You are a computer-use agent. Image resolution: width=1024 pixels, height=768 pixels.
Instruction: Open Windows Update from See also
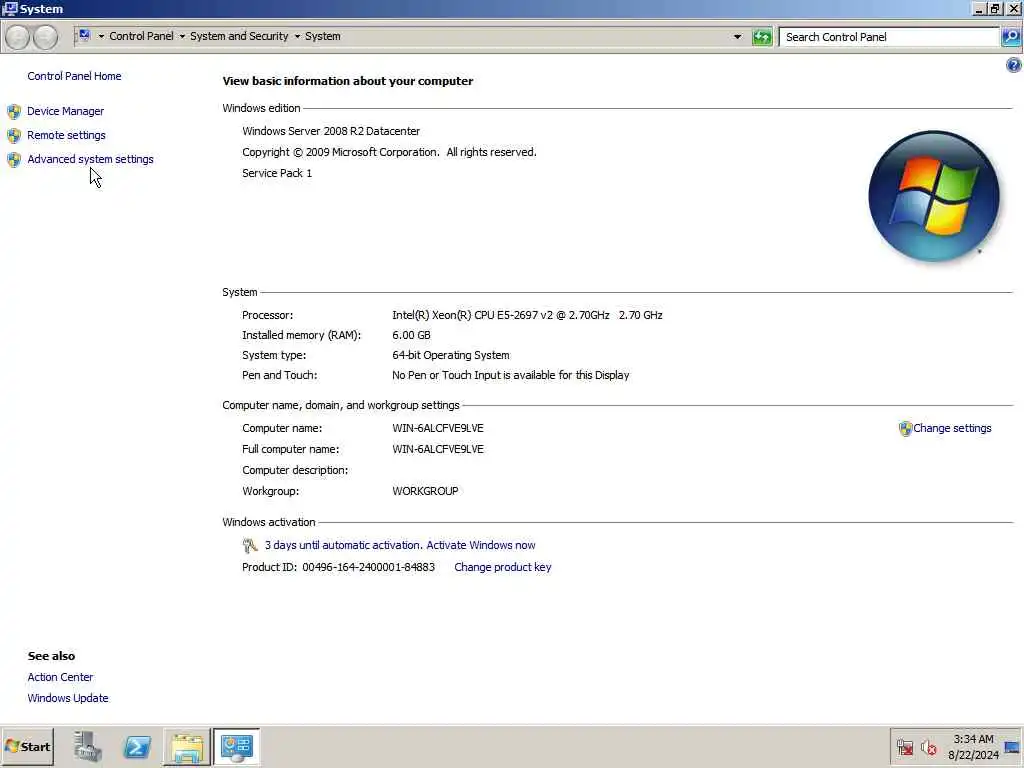pyautogui.click(x=68, y=698)
